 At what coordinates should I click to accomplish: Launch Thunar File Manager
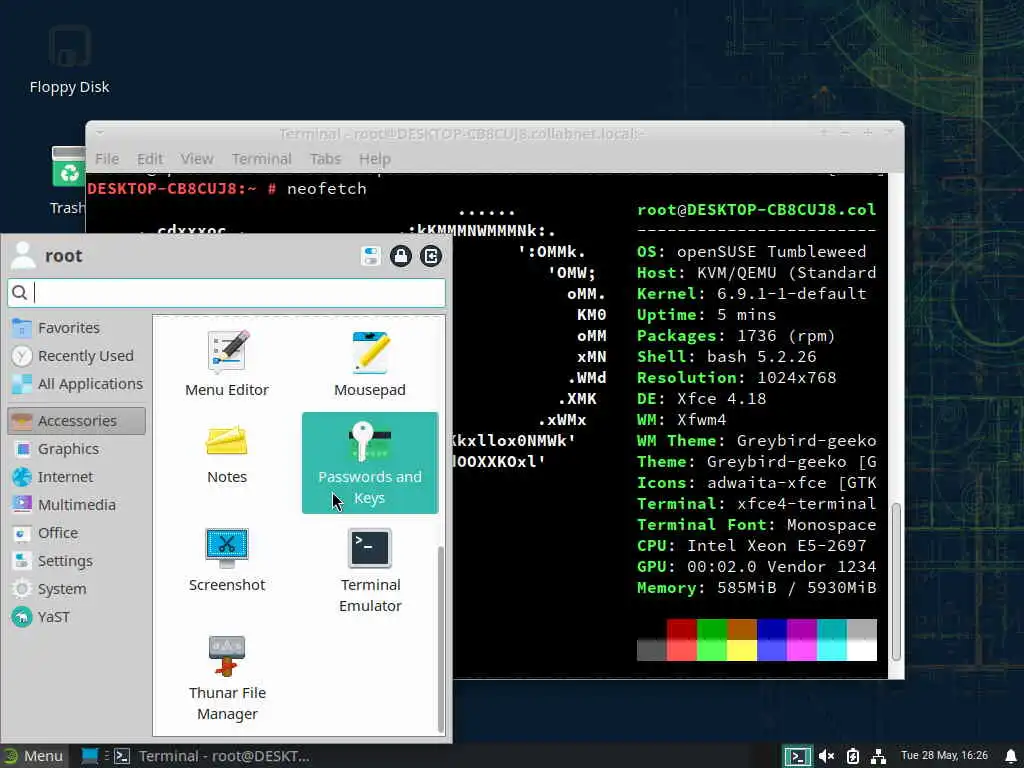tap(227, 678)
